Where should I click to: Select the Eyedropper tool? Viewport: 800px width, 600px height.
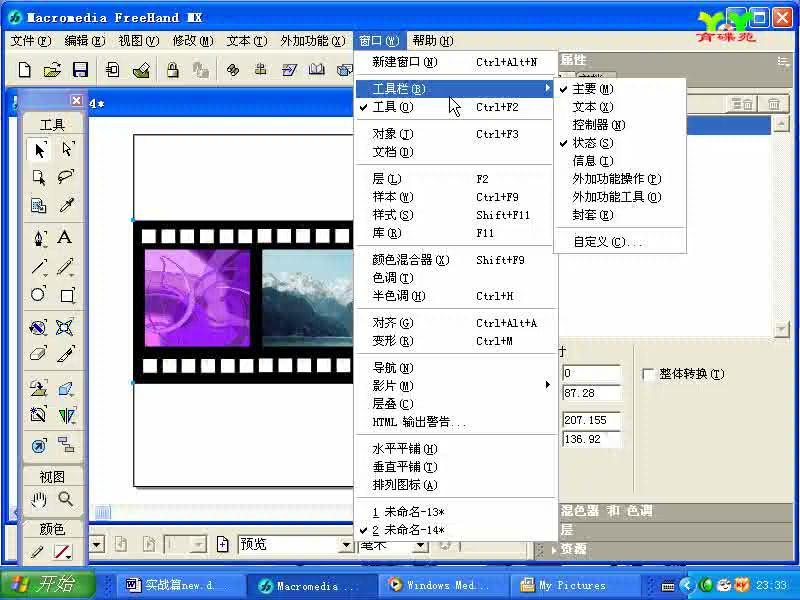coord(66,205)
